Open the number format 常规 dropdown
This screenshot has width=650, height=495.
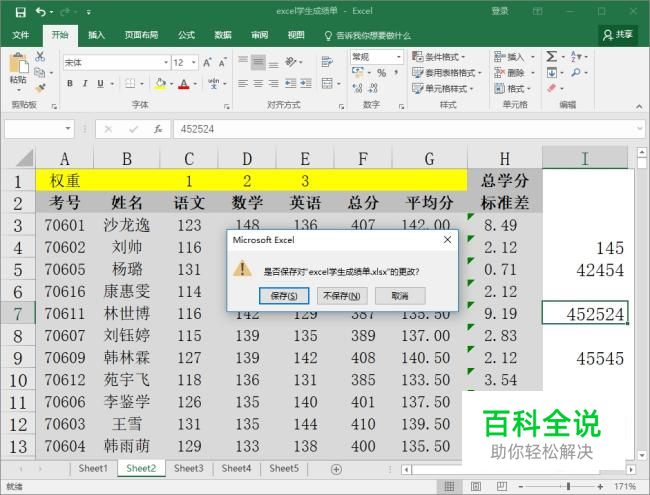tap(398, 57)
